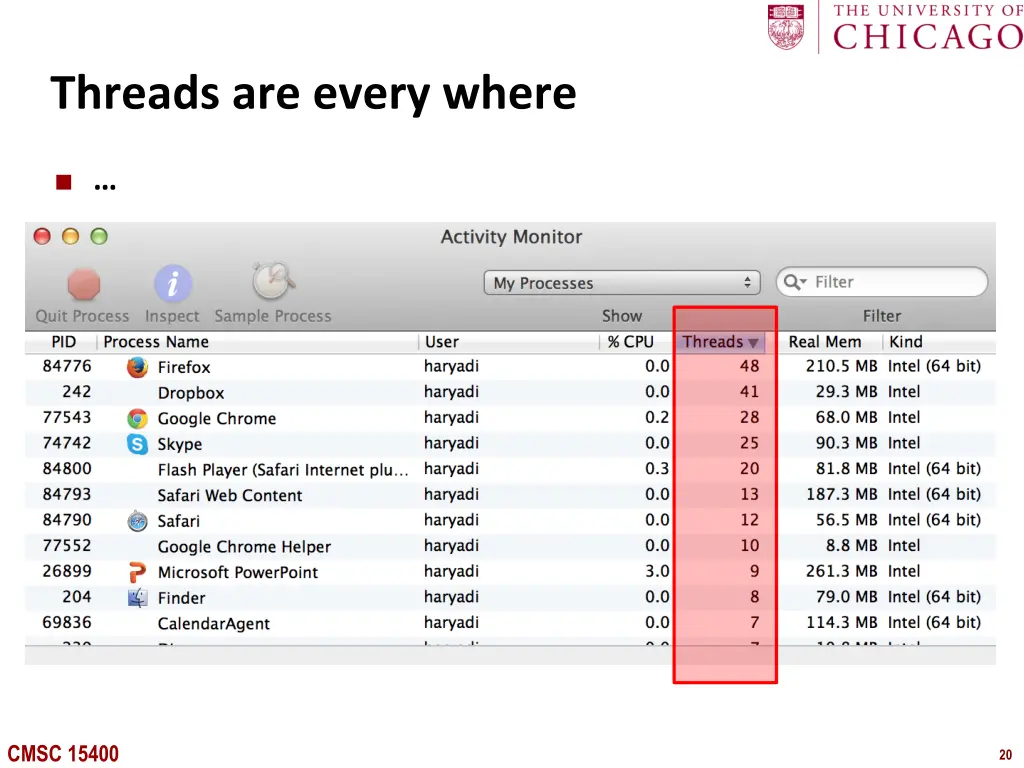The width and height of the screenshot is (1024, 768).
Task: Click the 261.3 MB memory value
Action: point(841,571)
